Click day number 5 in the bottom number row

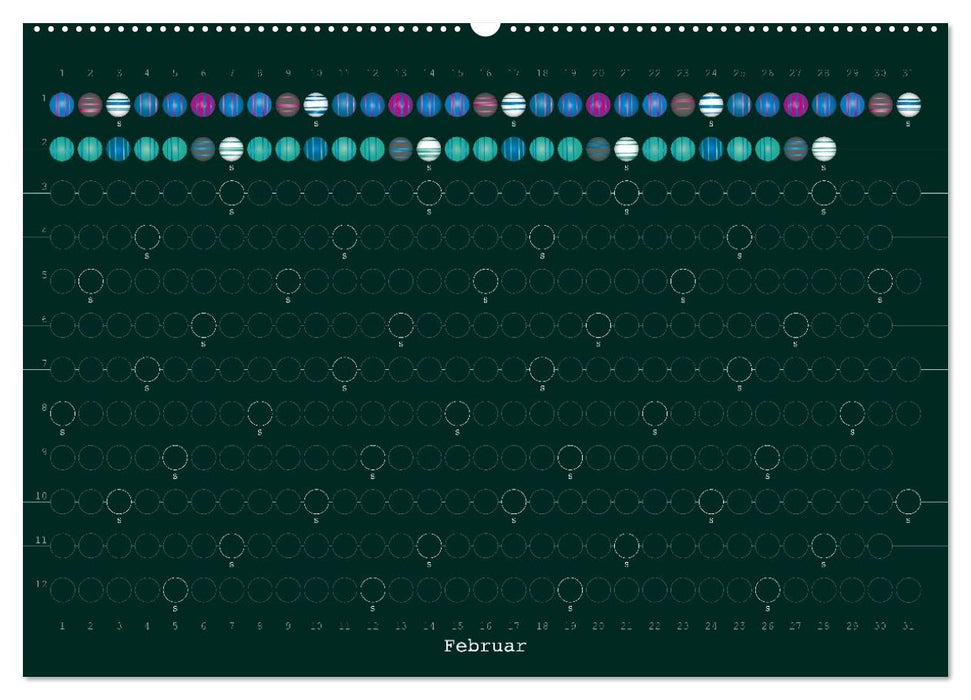175,626
